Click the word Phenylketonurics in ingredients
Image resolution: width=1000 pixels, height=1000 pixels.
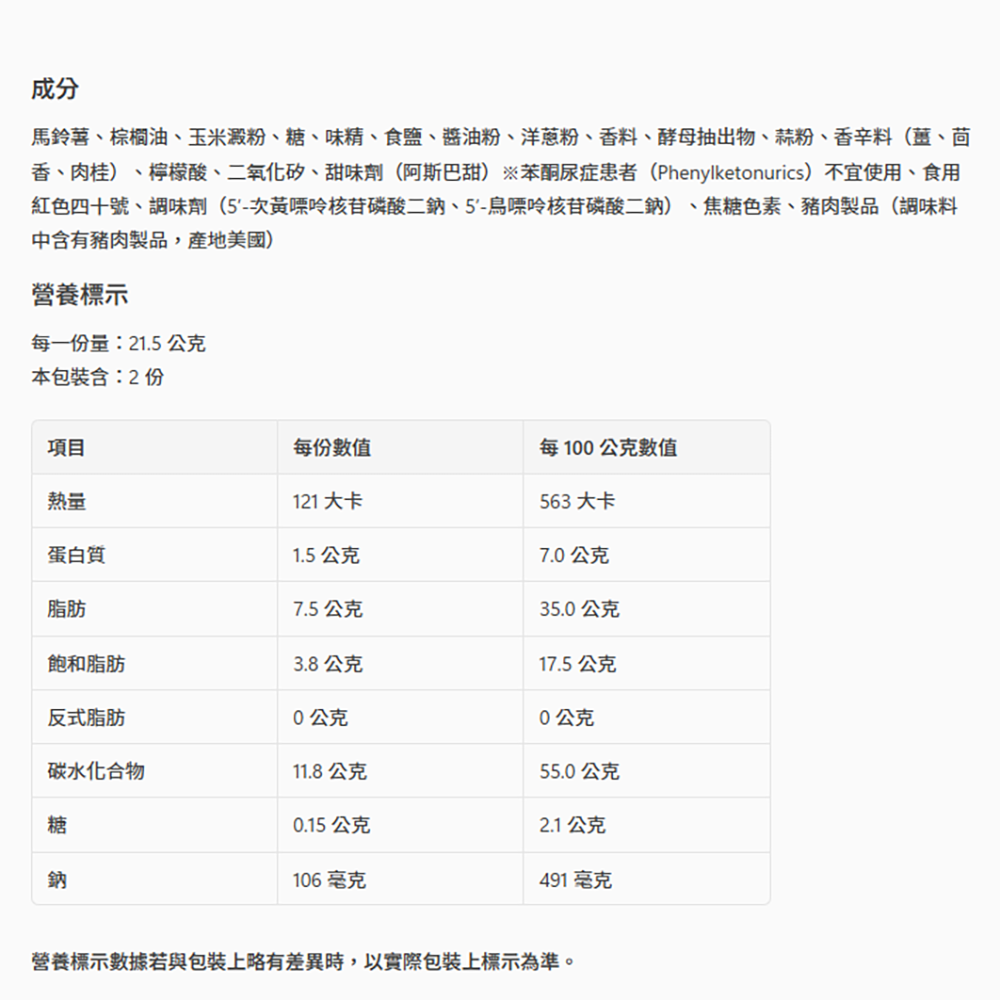click(x=729, y=173)
